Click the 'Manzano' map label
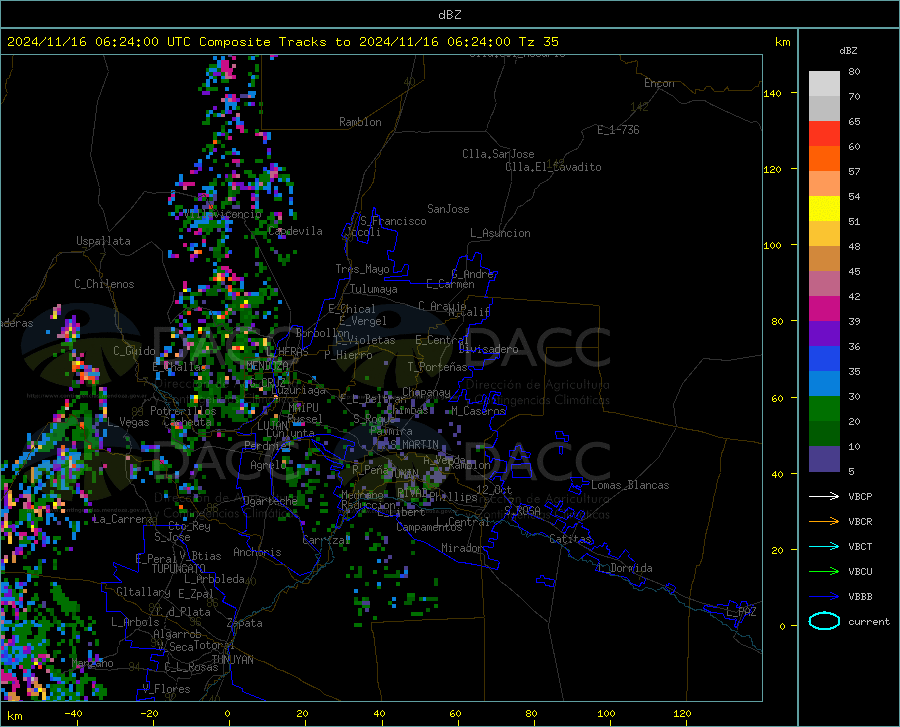900x727 pixels. click(92, 663)
